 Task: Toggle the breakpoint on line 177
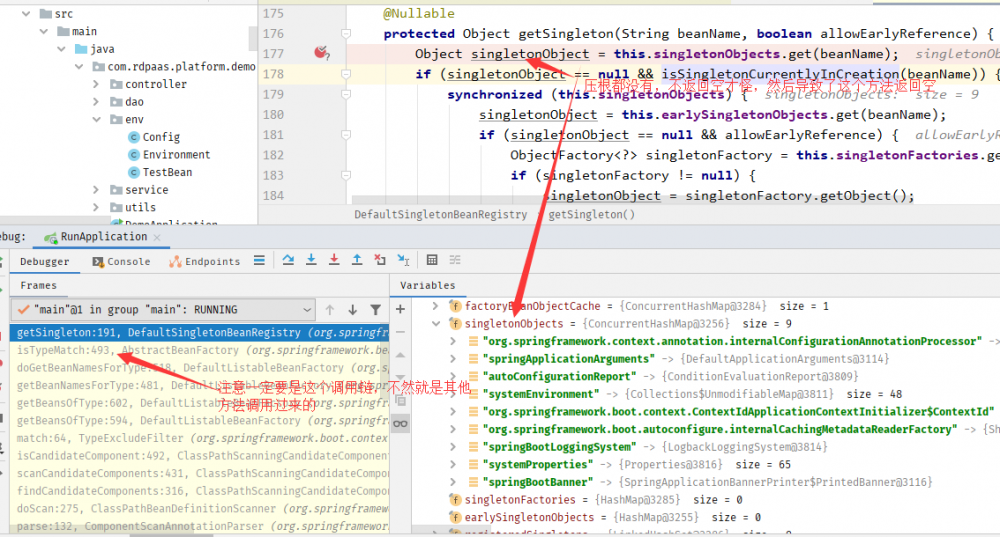[321, 54]
